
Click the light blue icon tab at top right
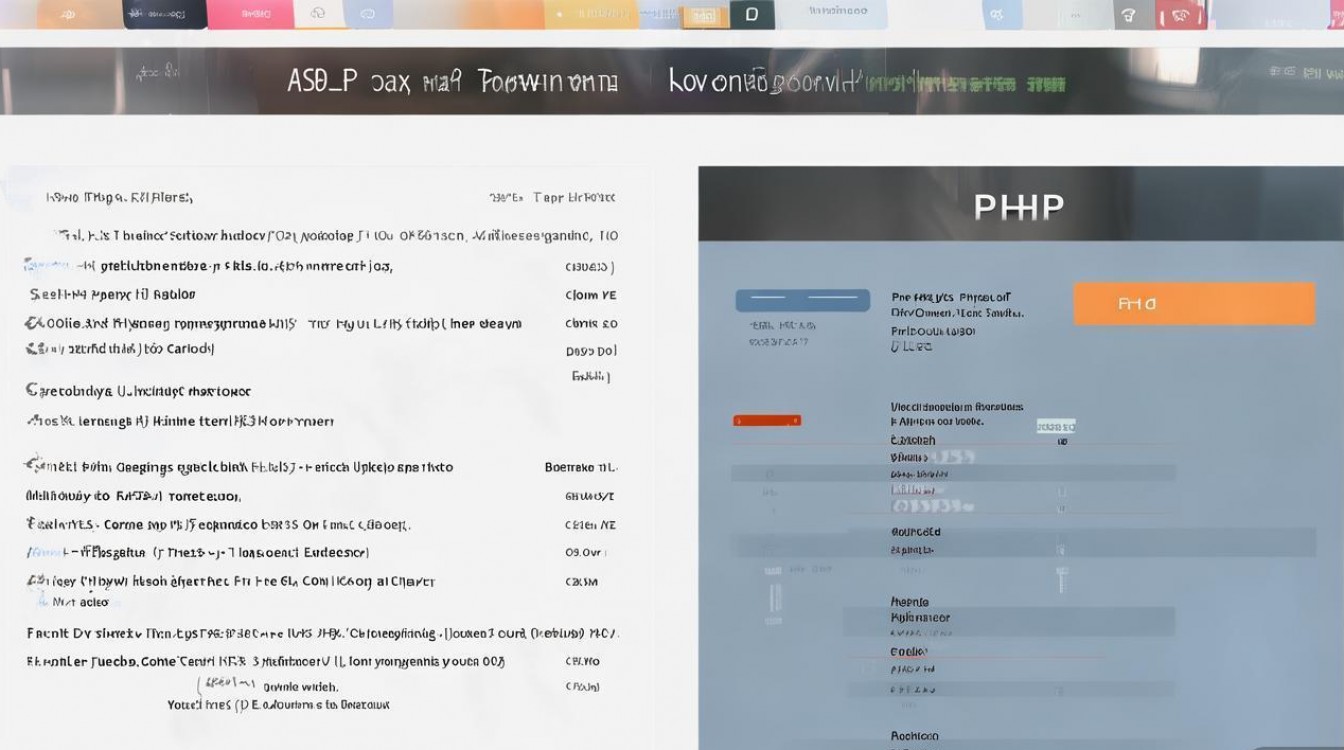coord(995,14)
